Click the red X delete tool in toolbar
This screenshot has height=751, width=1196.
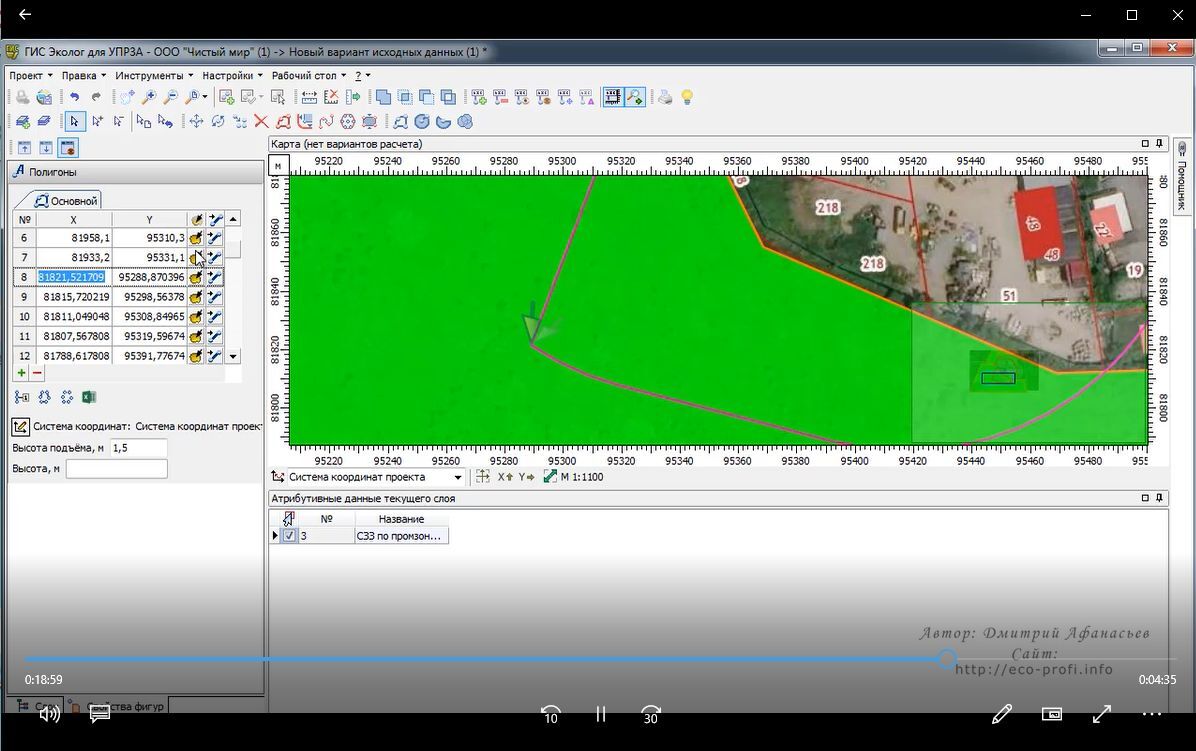(x=261, y=122)
